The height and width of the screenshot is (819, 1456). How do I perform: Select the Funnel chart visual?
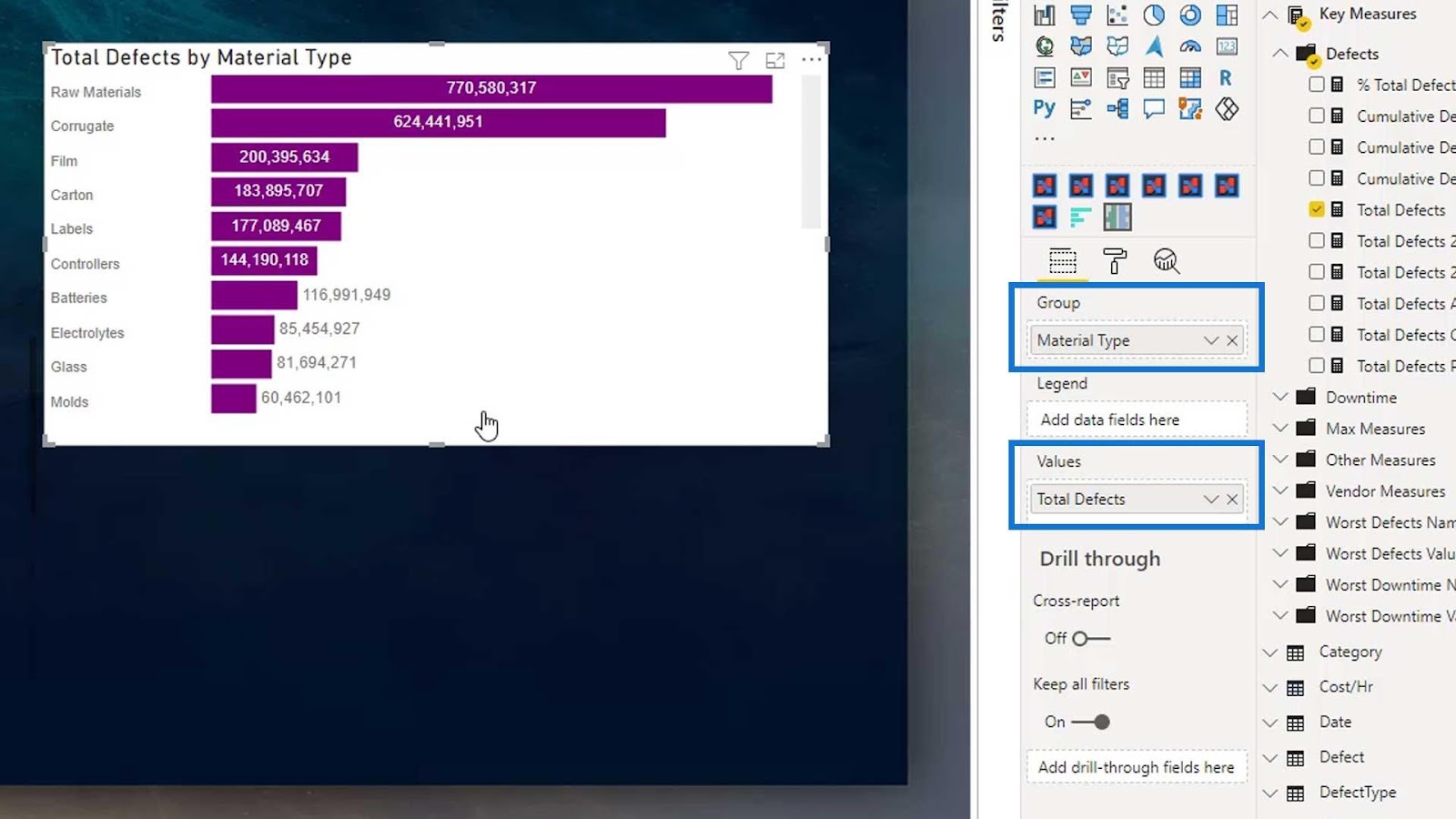pyautogui.click(x=1081, y=15)
